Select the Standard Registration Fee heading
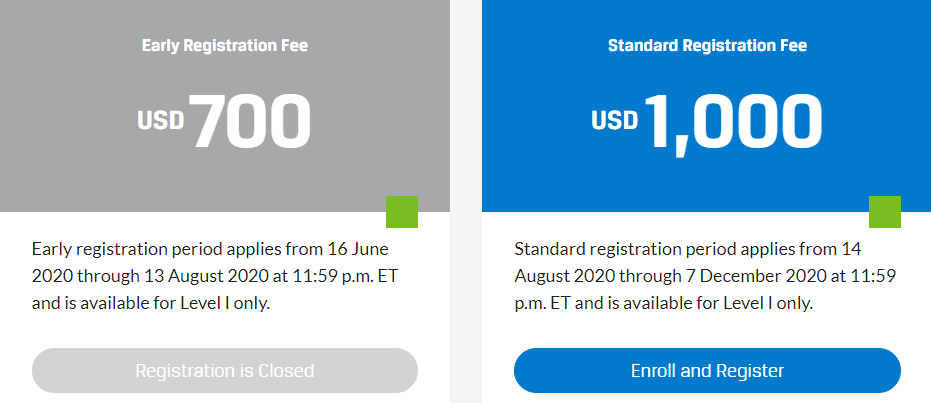 707,45
